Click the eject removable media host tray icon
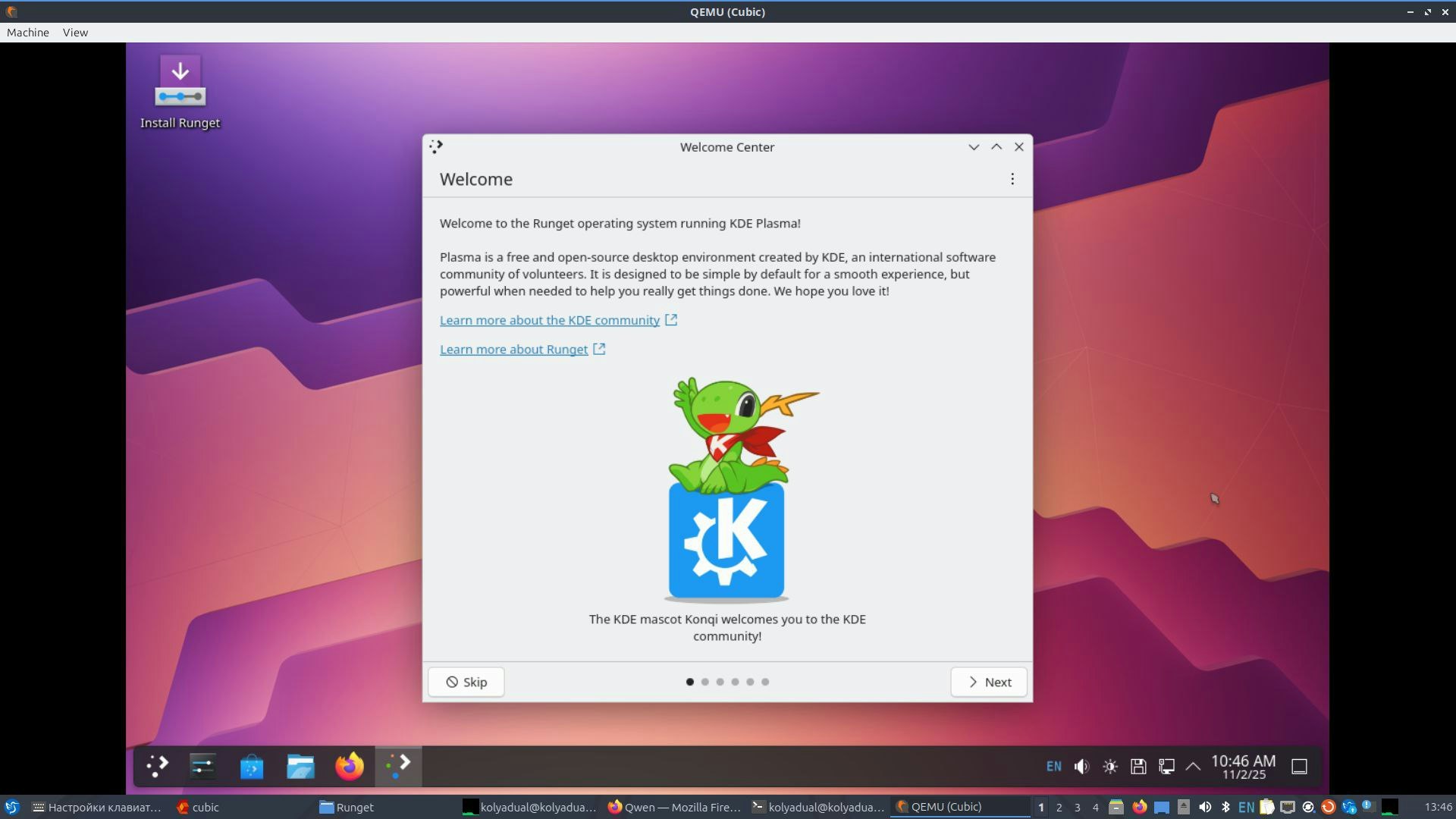 (1184, 807)
